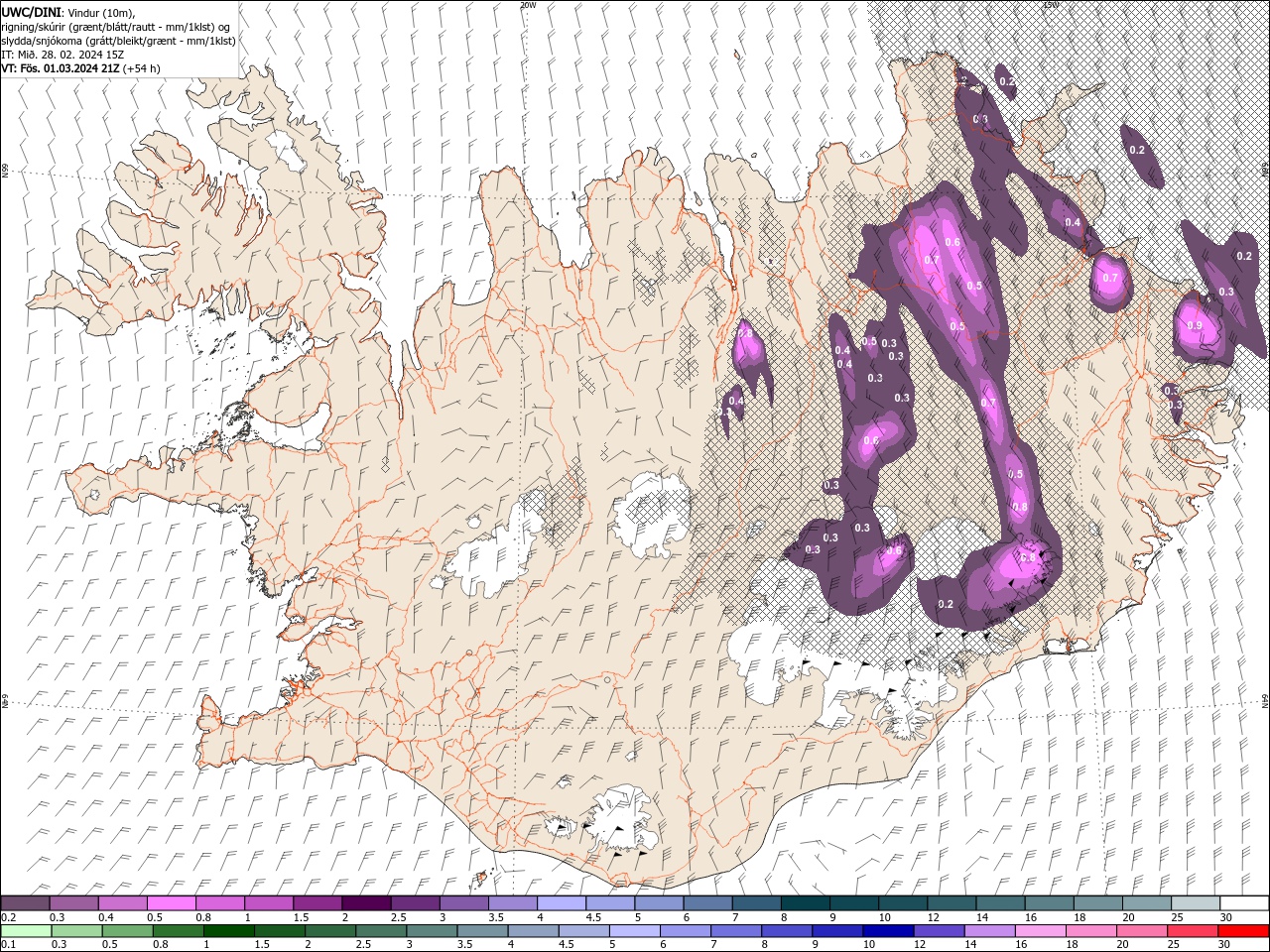Screen dimensions: 1270x952
Task: Click the '3.5' label in the green legend row
Action: point(464,945)
